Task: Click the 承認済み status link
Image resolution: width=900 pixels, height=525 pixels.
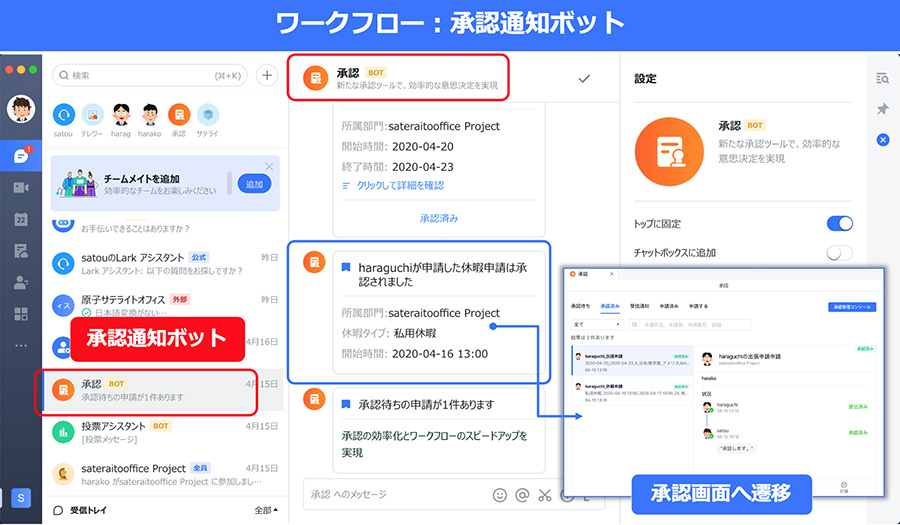Action: (439, 218)
